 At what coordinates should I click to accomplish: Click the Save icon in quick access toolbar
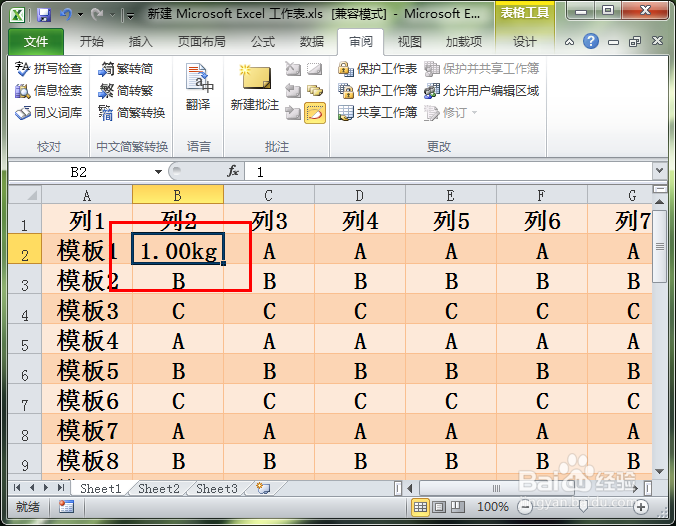(x=44, y=15)
